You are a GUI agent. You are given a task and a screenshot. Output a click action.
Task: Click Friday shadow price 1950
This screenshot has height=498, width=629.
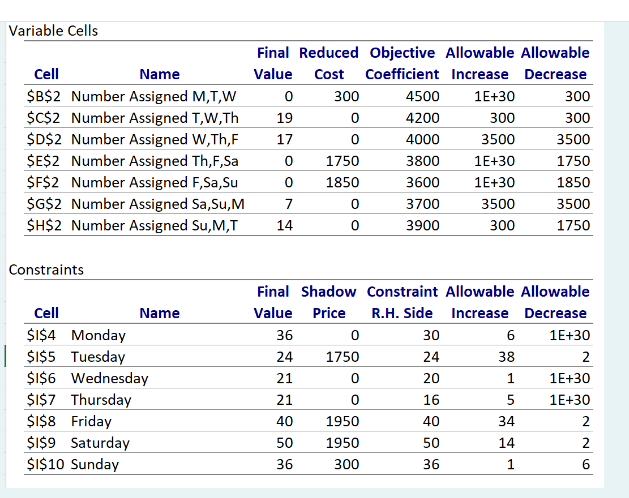(342, 421)
